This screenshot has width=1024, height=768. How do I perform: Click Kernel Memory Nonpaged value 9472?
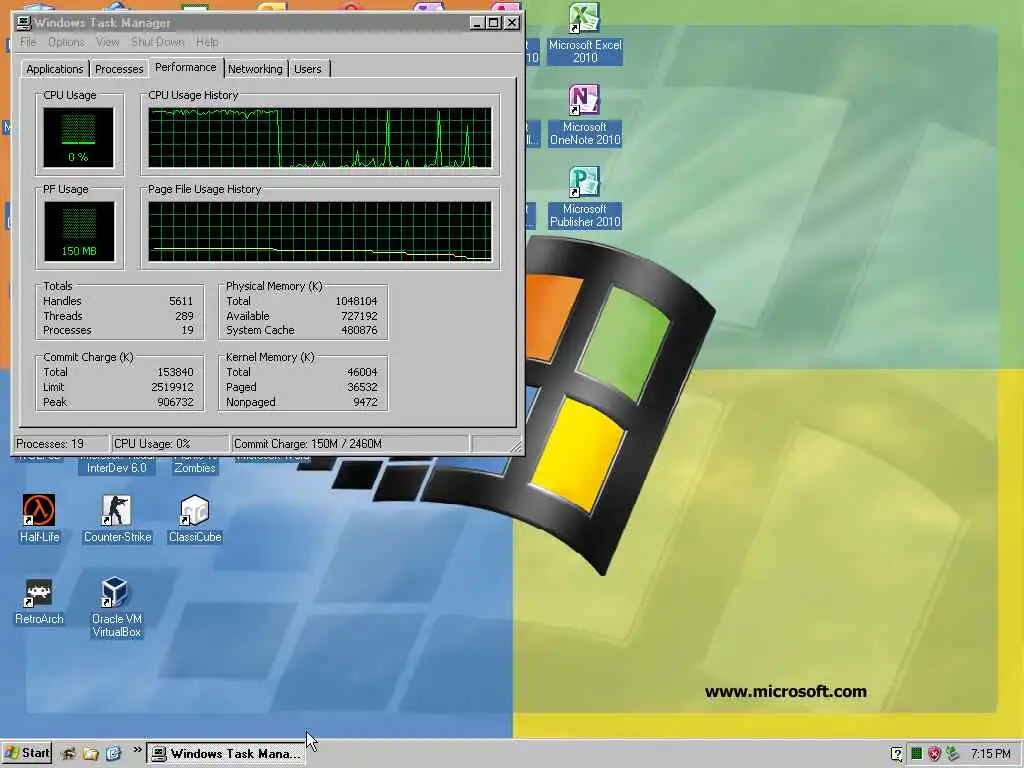(365, 402)
